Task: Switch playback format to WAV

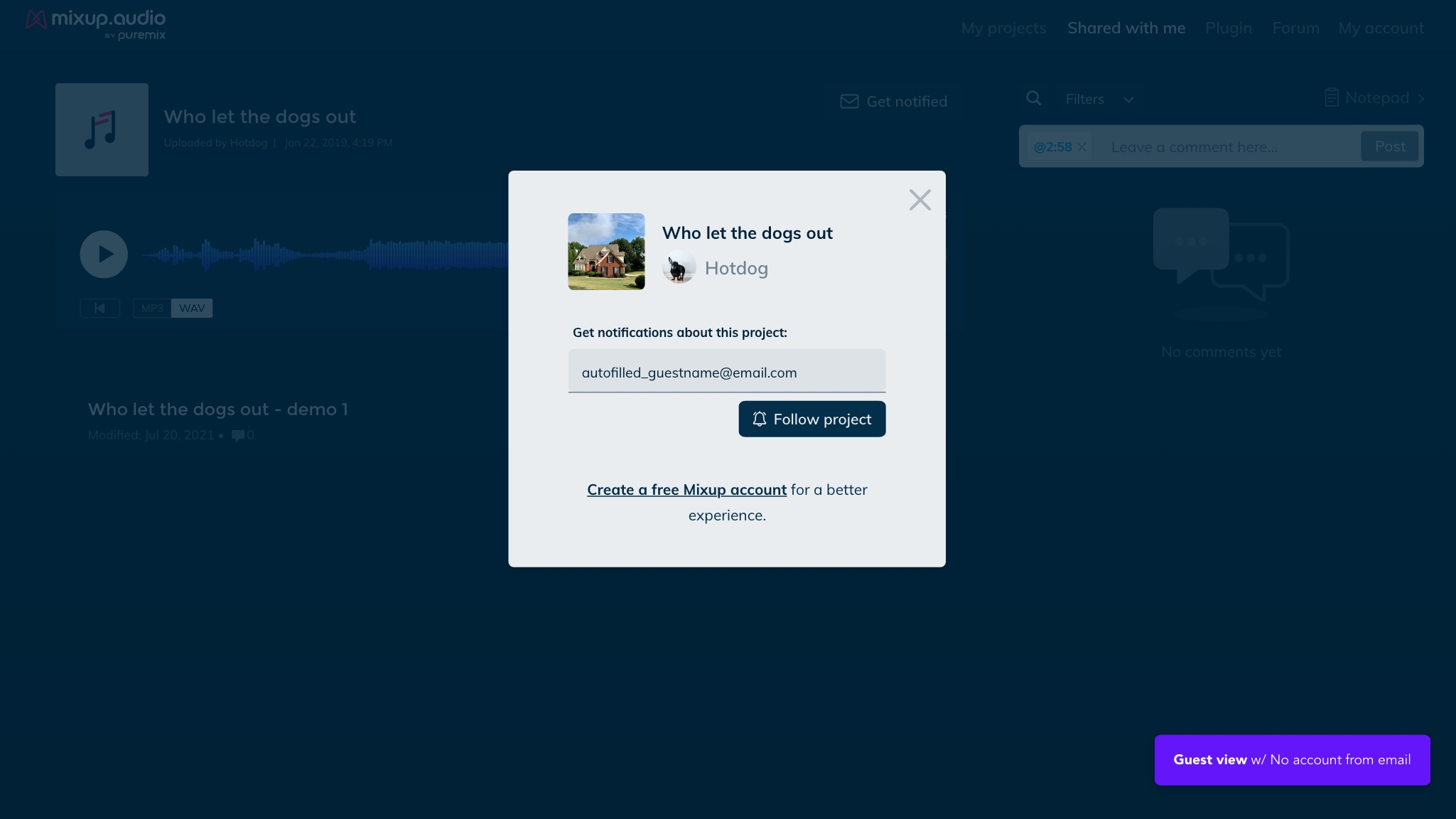Action: click(192, 308)
